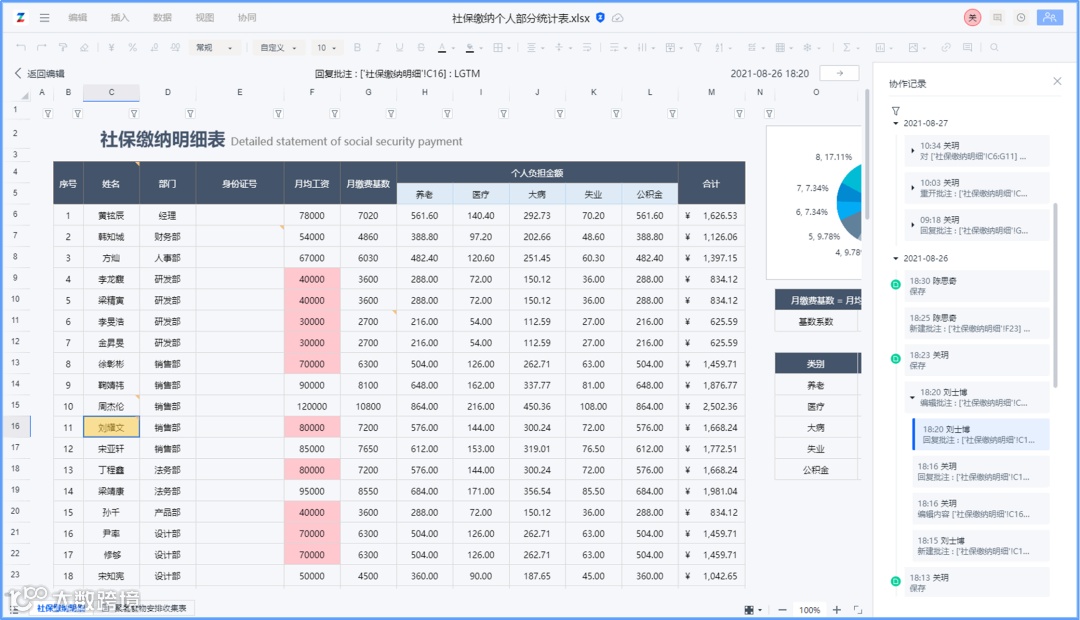Click the fullscreen icon in status bar
The width and height of the screenshot is (1080, 620).
858,610
